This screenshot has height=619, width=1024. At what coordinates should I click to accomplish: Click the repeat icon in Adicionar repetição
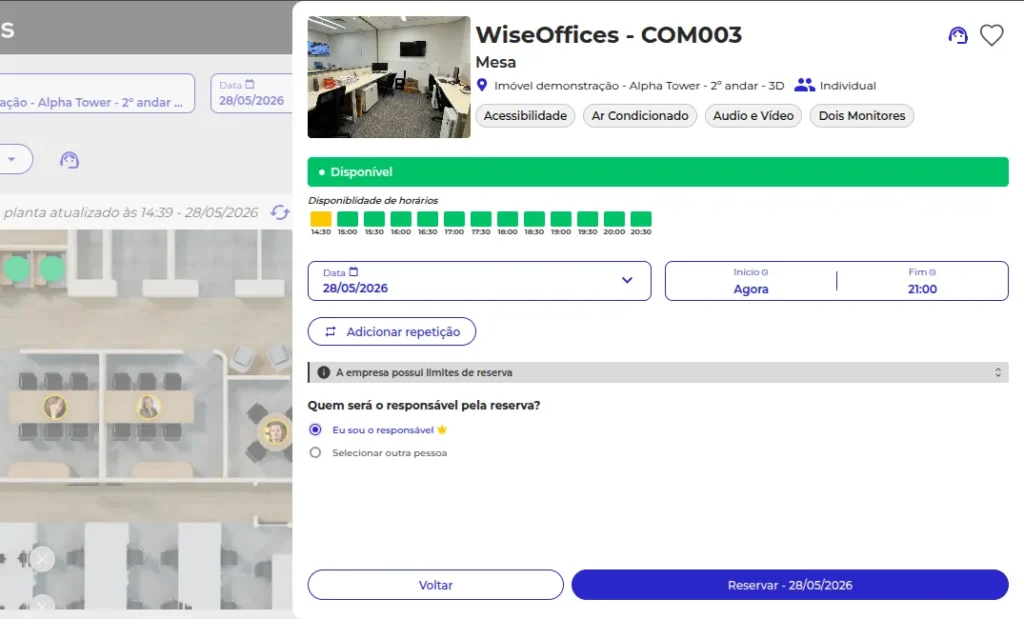click(330, 332)
